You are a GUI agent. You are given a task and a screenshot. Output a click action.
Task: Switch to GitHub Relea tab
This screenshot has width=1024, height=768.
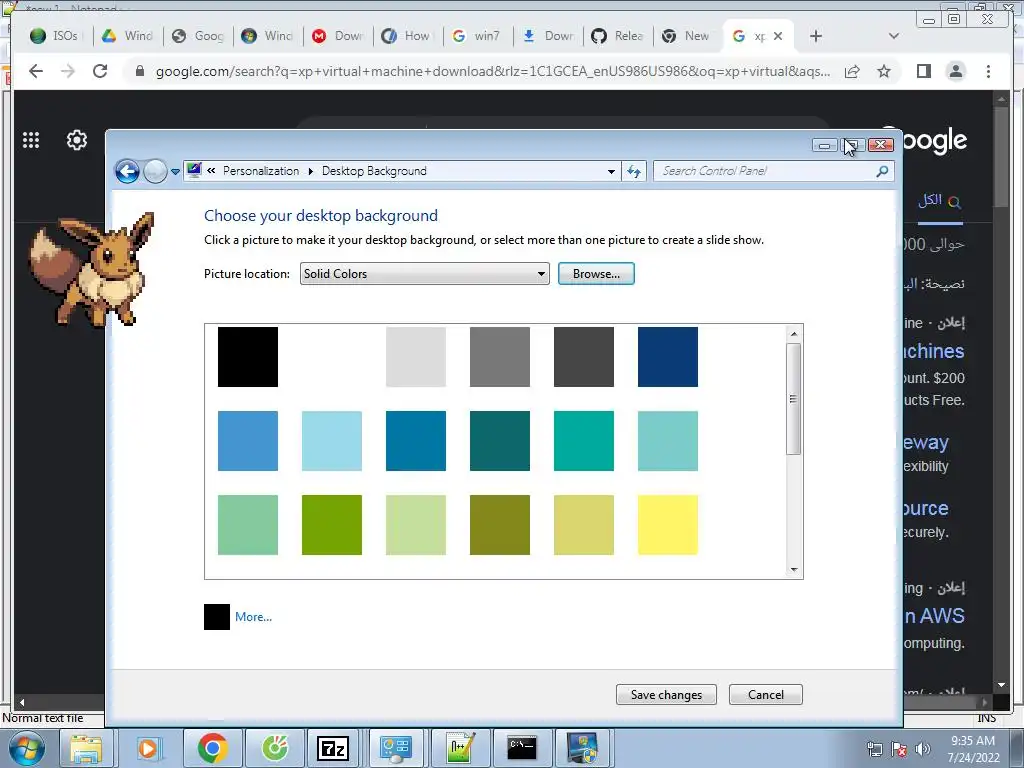(618, 36)
